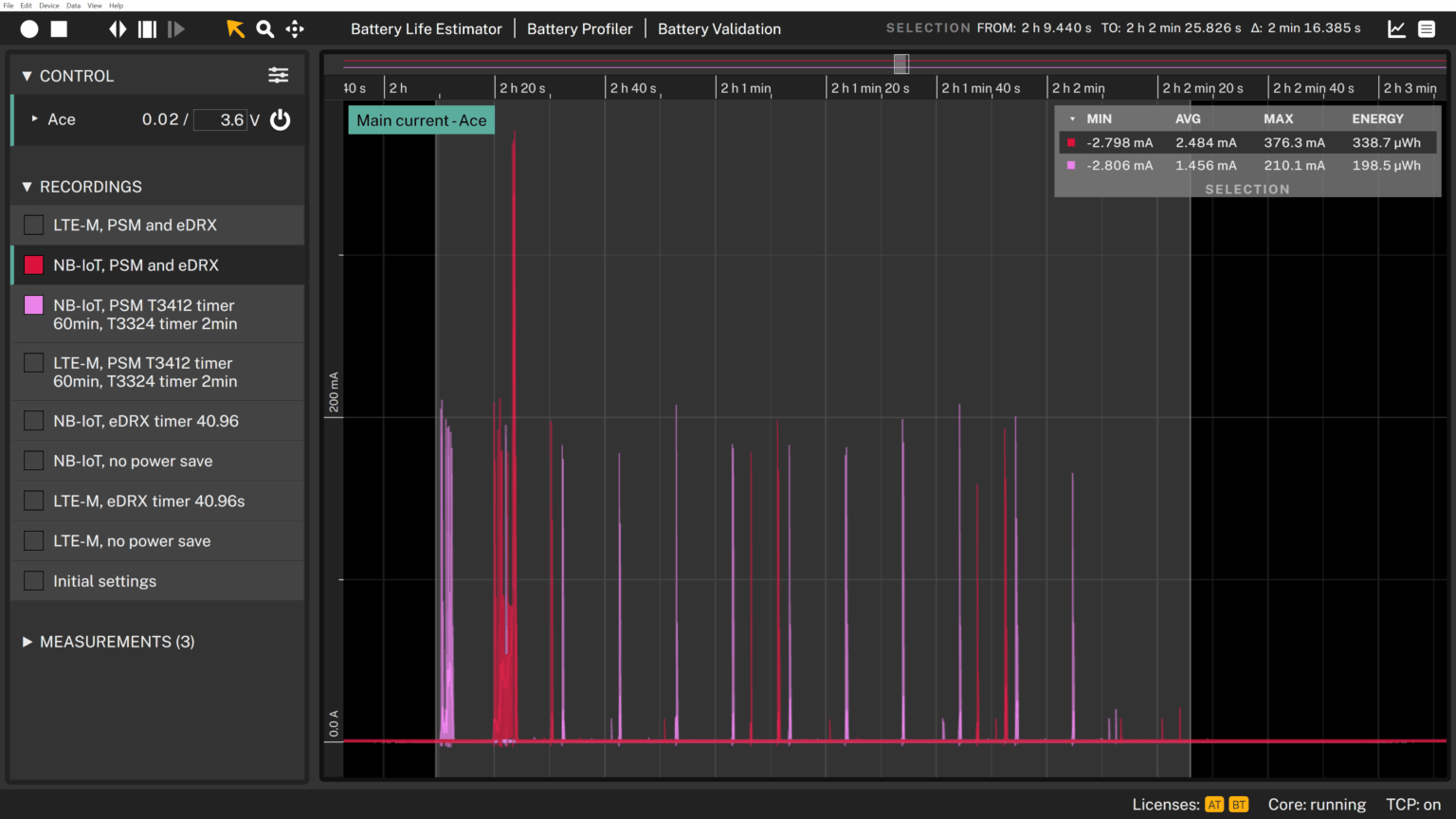Open the control settings sliders icon

pyautogui.click(x=279, y=75)
